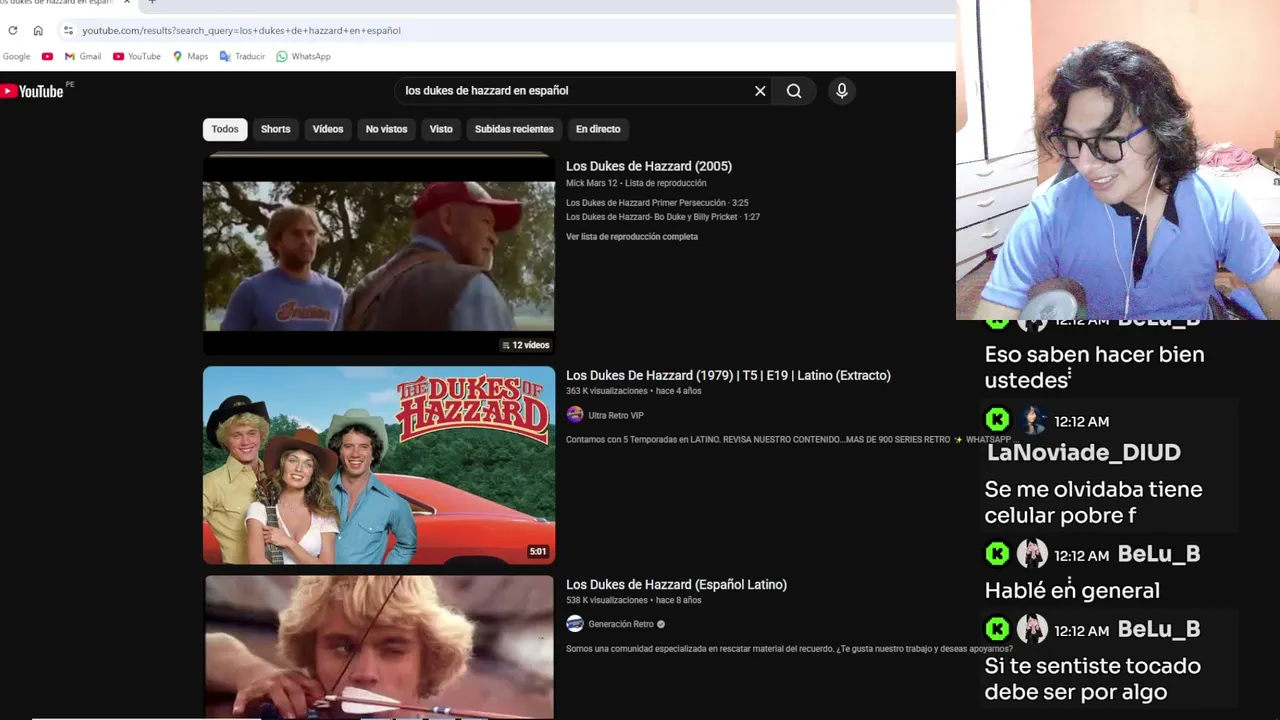
Task: Open Los Dukes de Hazzard (Español Latino) title
Action: point(677,584)
